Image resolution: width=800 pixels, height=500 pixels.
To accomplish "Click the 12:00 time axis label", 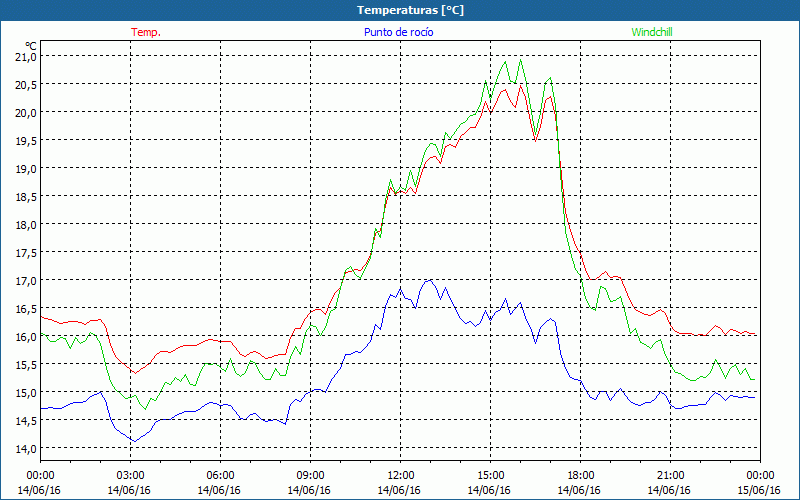I will pos(401,475).
